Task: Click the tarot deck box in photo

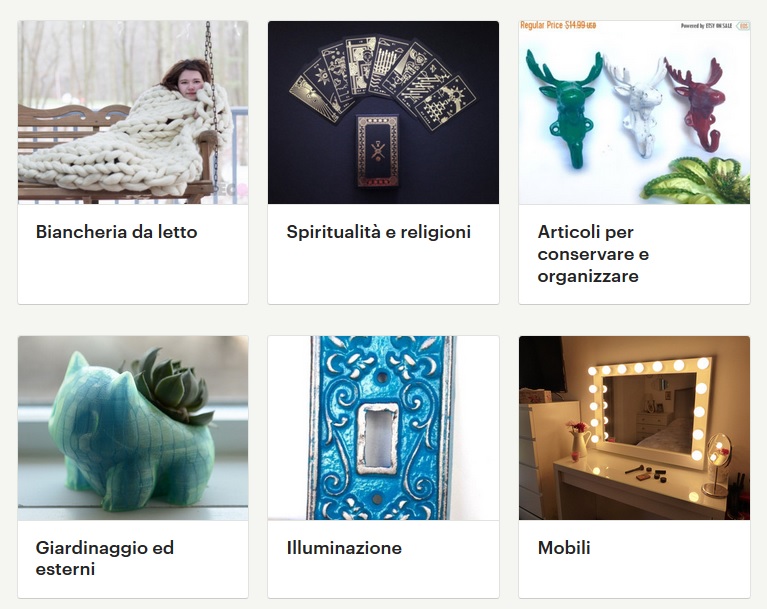Action: pos(377,150)
